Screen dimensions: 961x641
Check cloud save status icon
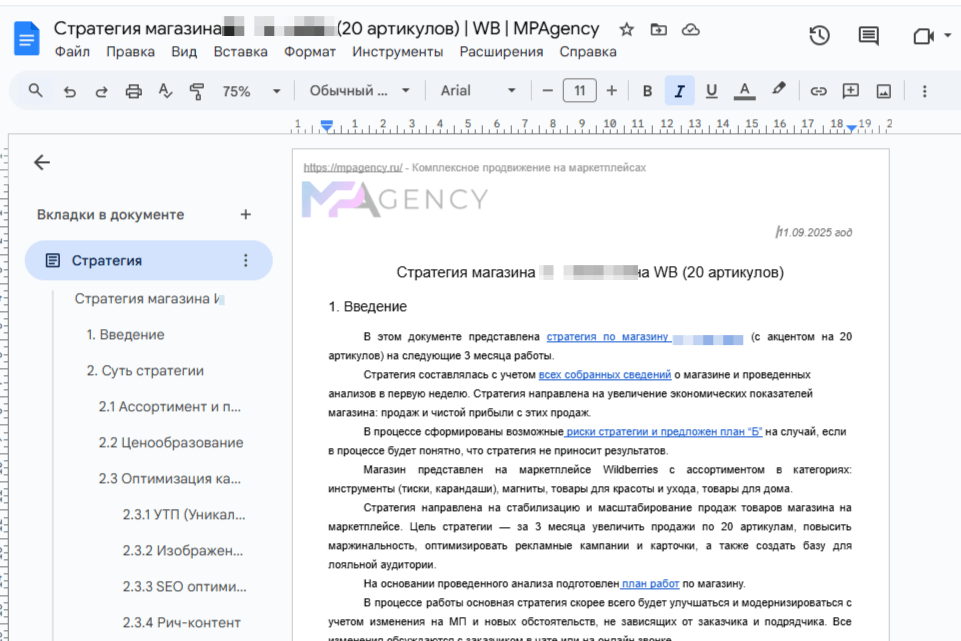pyautogui.click(x=691, y=29)
